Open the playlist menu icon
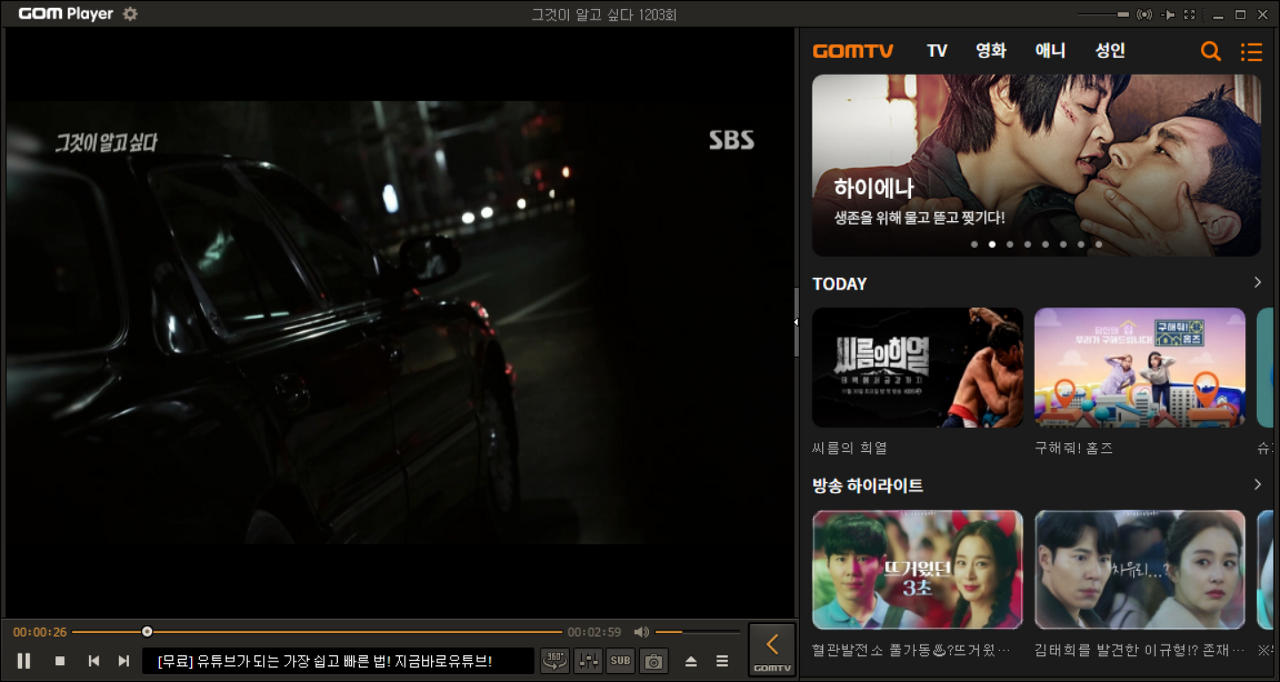Screen dimensions: 1280x682 [x=722, y=661]
